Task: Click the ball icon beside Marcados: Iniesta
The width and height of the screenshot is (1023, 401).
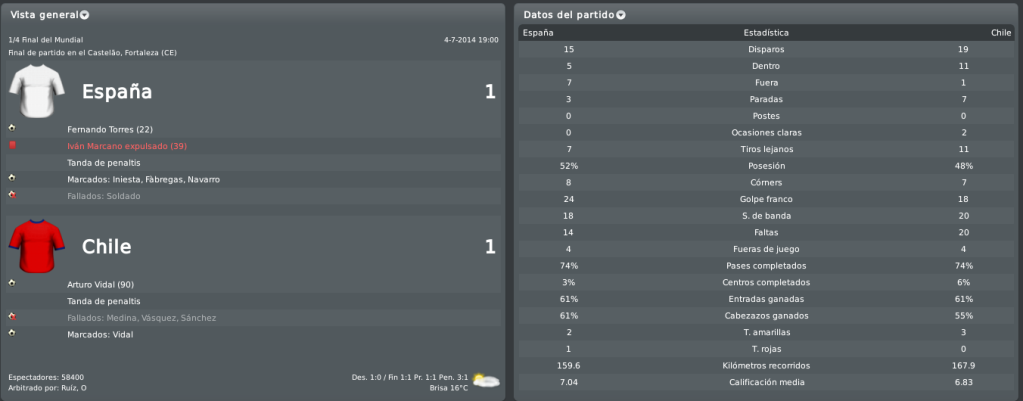Action: point(12,178)
